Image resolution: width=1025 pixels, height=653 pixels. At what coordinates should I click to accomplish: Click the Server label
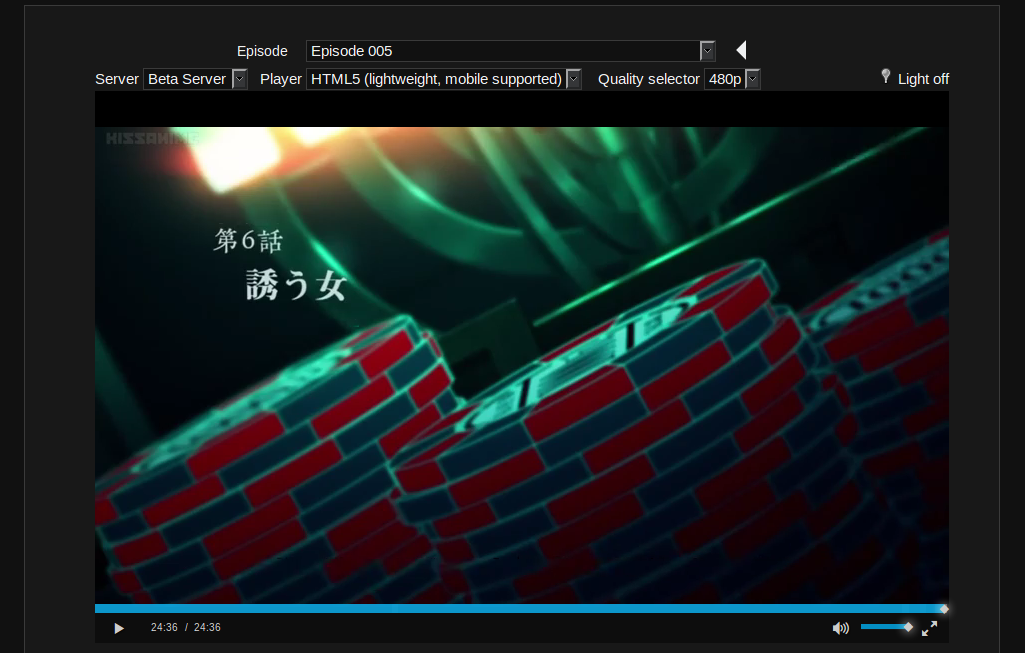click(117, 79)
